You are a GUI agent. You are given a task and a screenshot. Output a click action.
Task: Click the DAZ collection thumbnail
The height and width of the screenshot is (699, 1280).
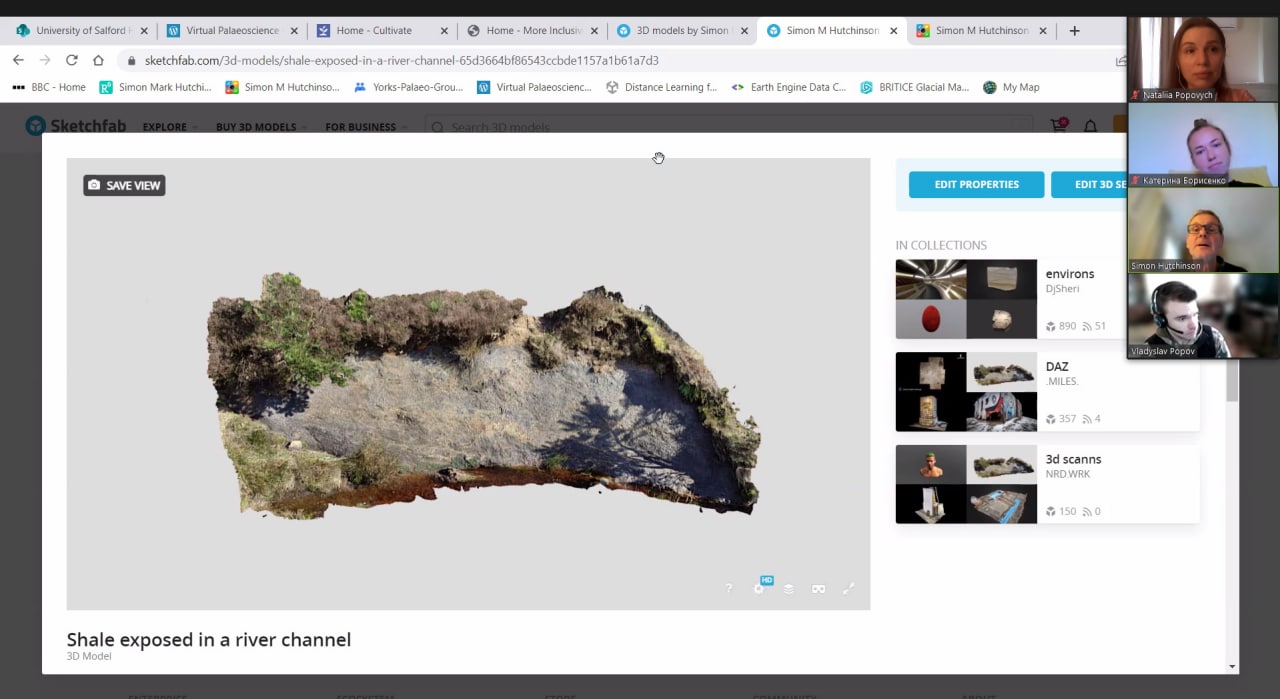coord(966,392)
